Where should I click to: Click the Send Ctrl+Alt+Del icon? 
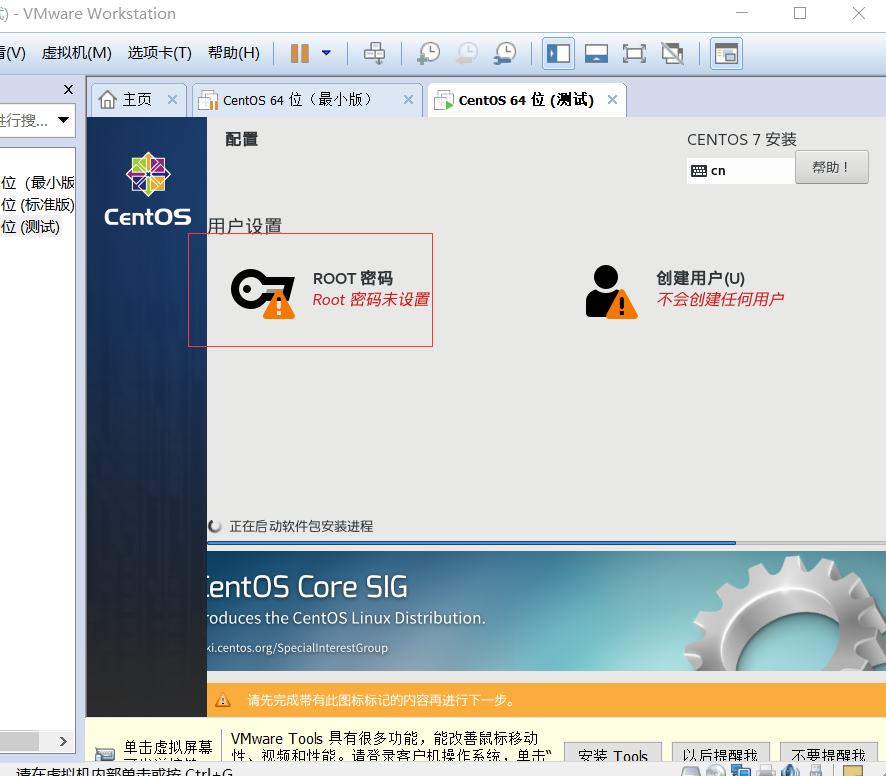click(x=374, y=54)
